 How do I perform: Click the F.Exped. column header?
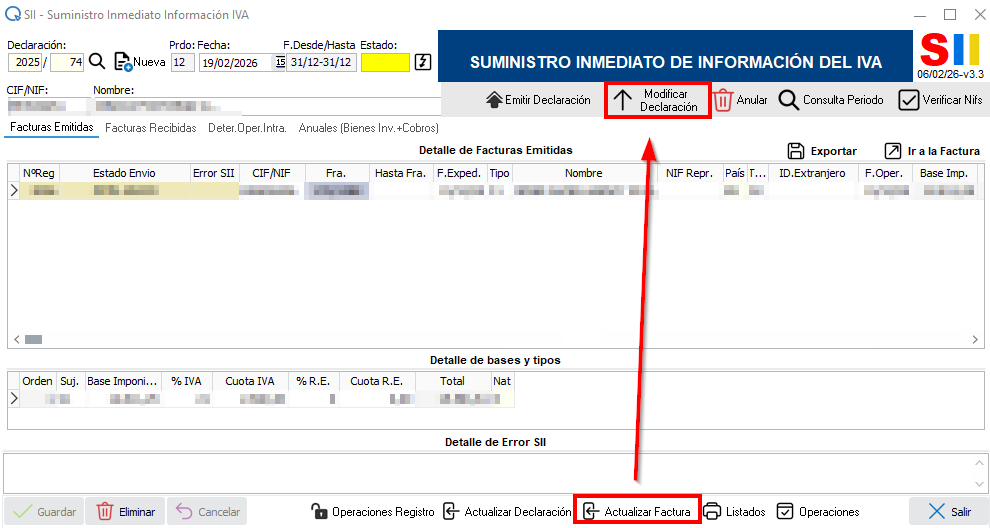point(460,173)
